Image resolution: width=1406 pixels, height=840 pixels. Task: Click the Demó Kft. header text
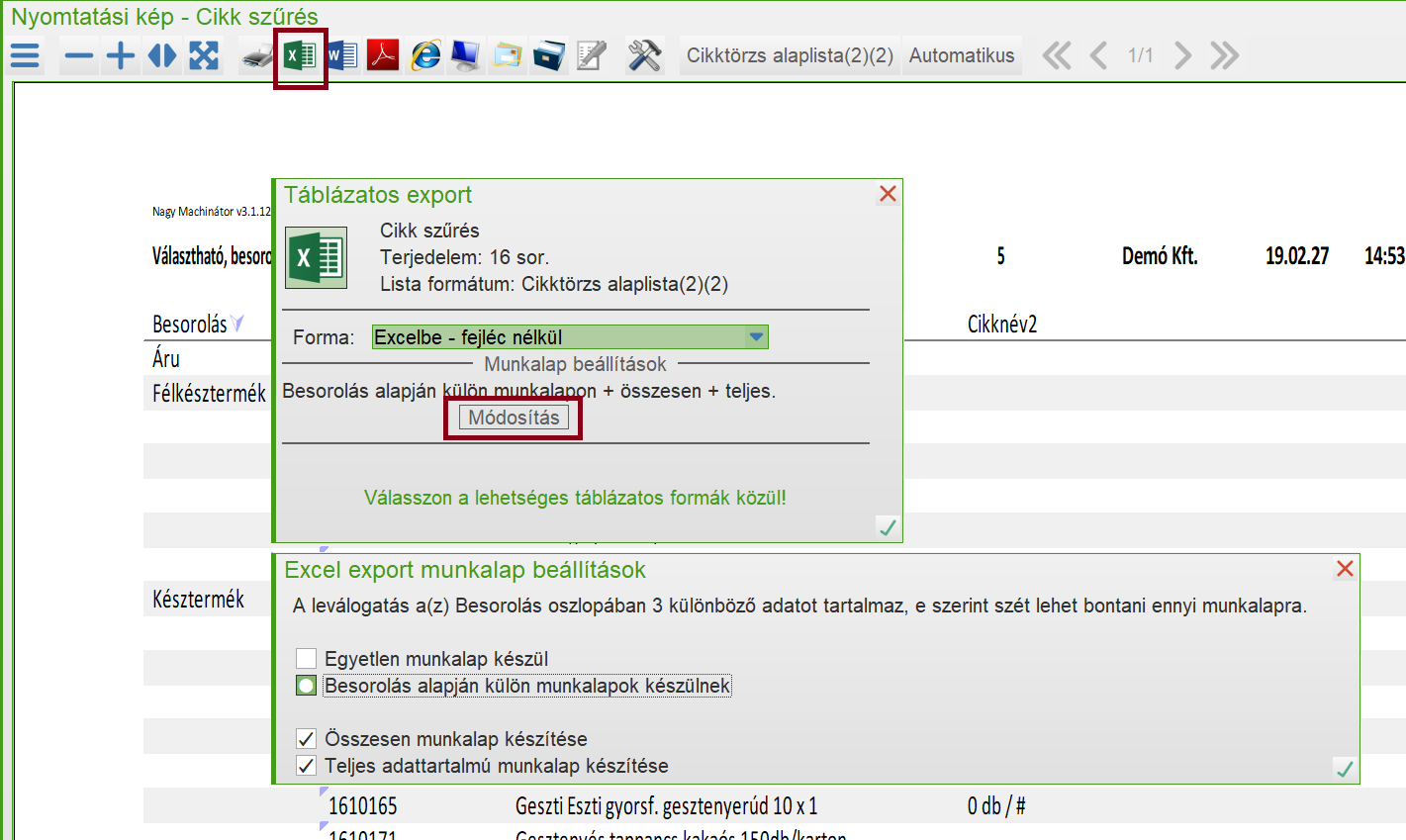point(1160,256)
